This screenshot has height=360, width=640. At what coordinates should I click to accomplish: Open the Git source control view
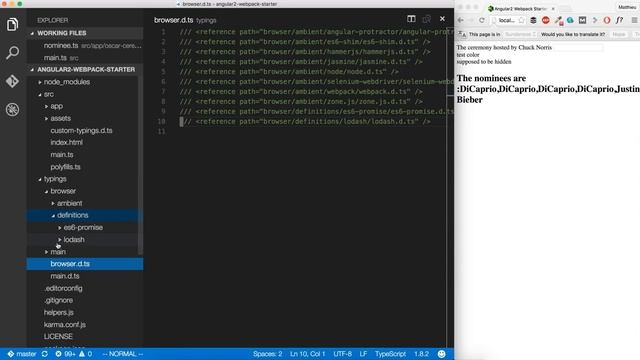(x=13, y=81)
